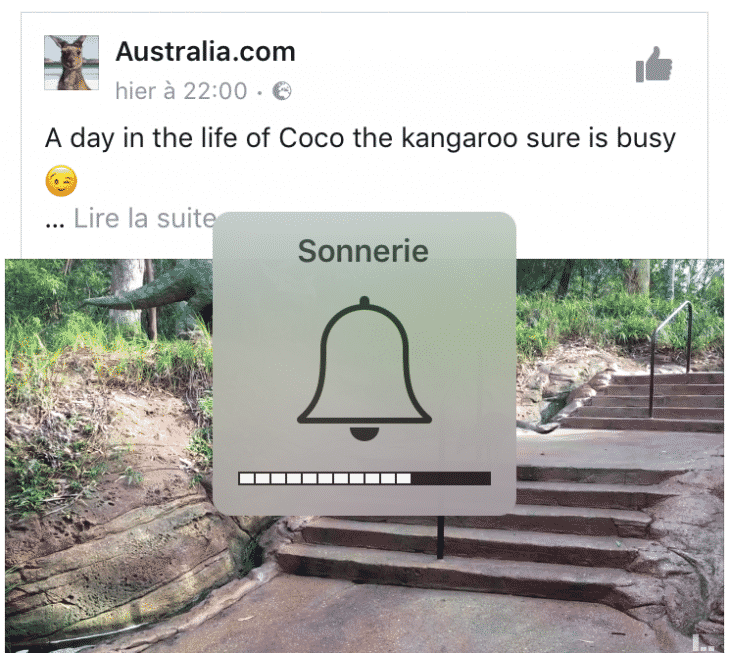Screen dimensions: 730x653
Task: Open the 'hier à 22:00' timestamp
Action: tap(181, 91)
